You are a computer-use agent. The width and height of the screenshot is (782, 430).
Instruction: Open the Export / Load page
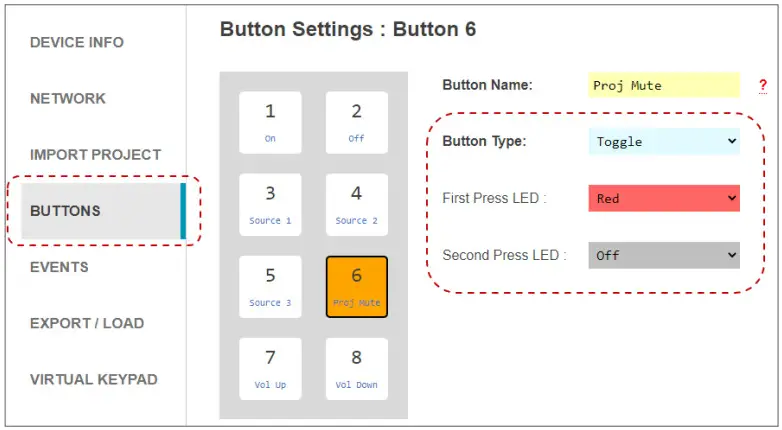(x=87, y=323)
